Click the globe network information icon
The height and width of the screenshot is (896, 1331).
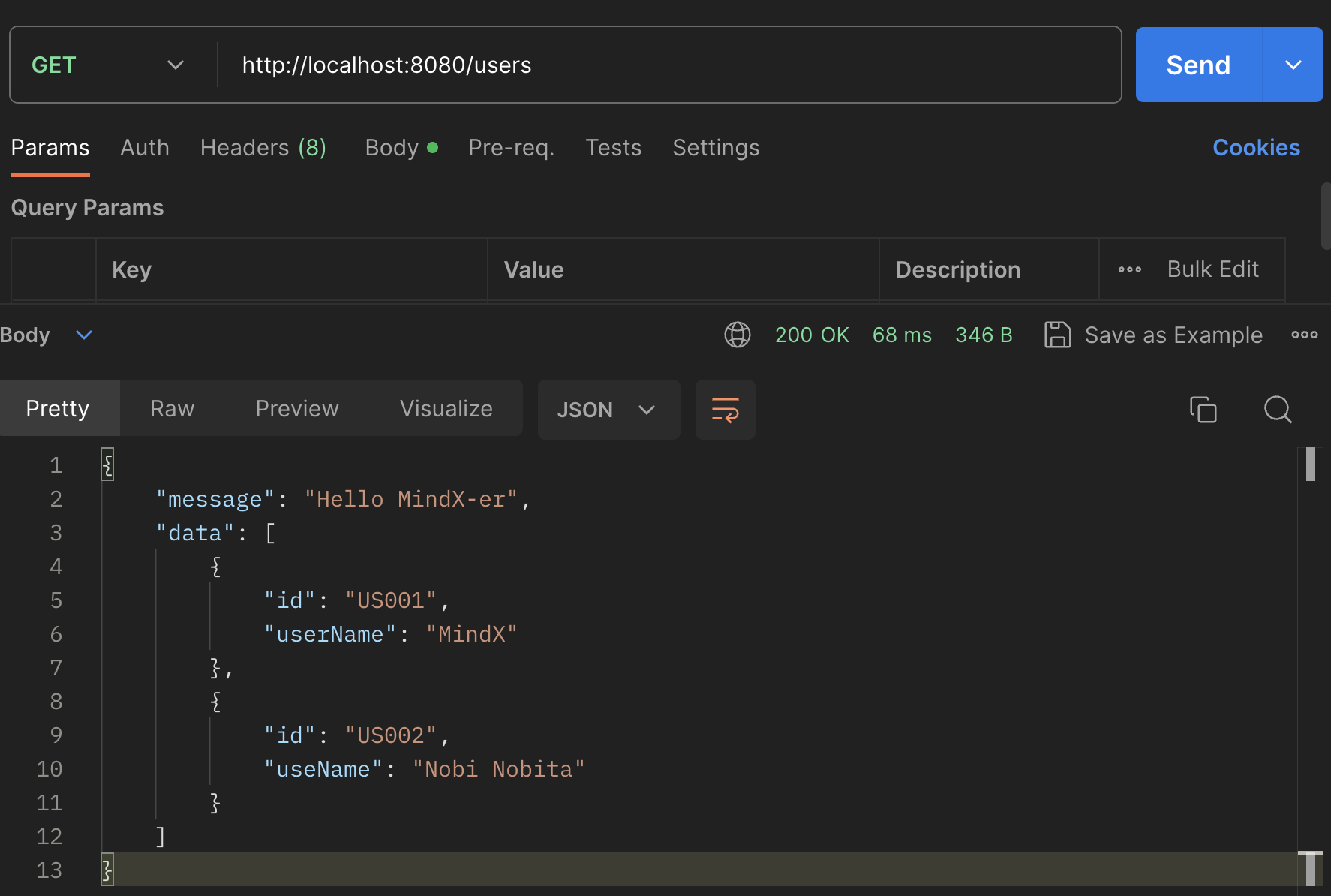[x=737, y=335]
